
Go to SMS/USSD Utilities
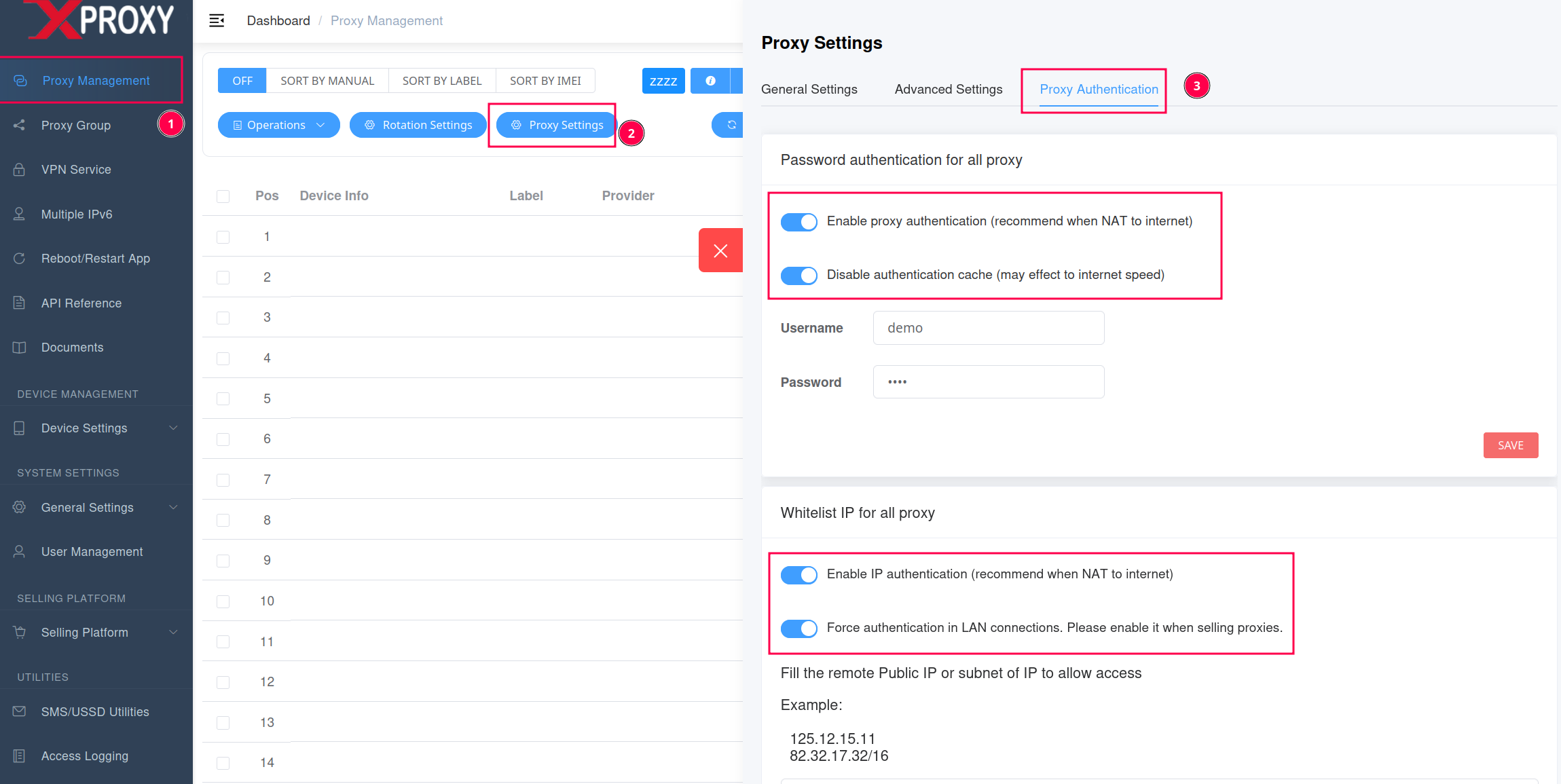point(95,712)
